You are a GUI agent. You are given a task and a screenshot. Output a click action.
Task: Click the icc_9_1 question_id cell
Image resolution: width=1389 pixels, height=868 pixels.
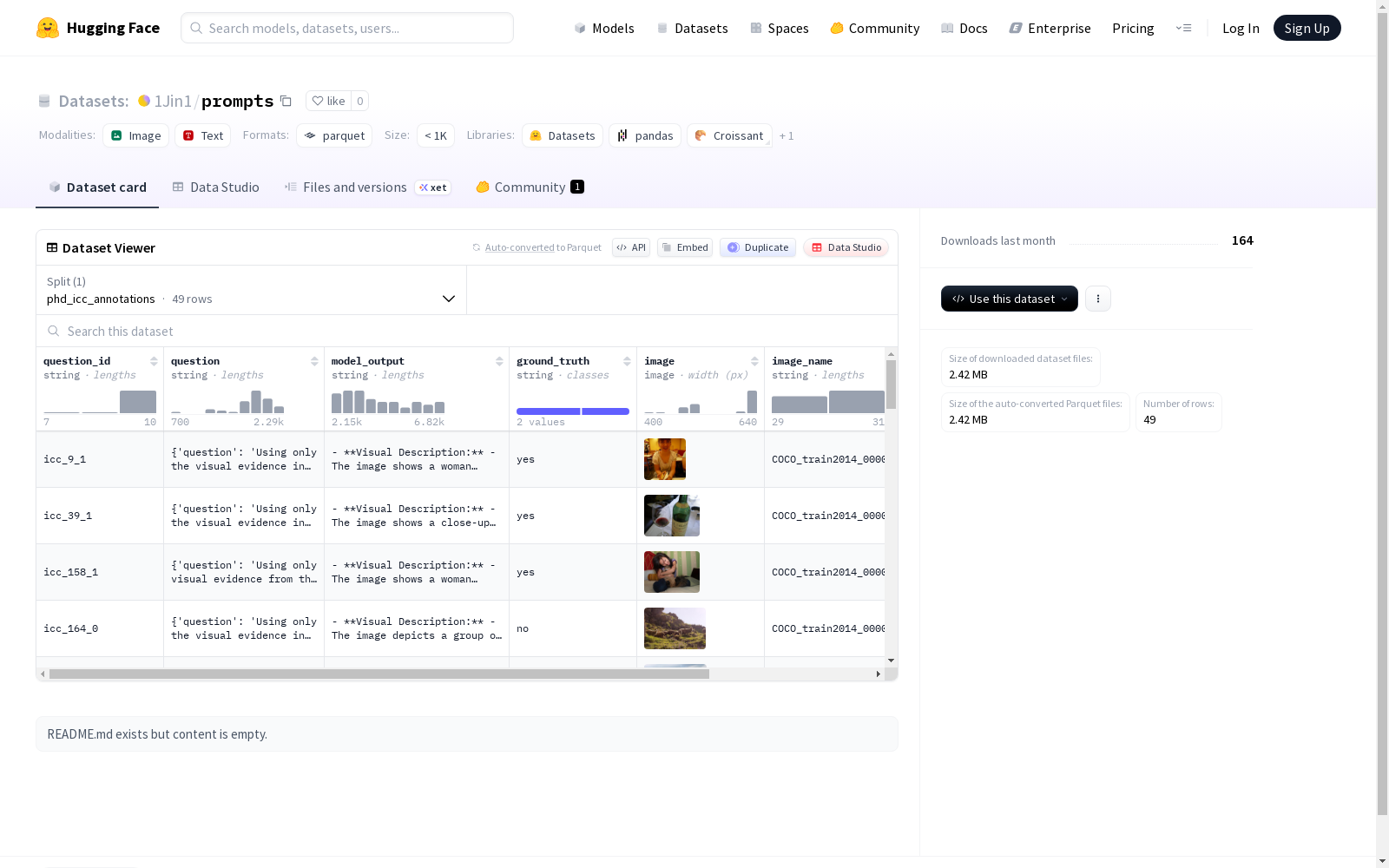coord(100,459)
